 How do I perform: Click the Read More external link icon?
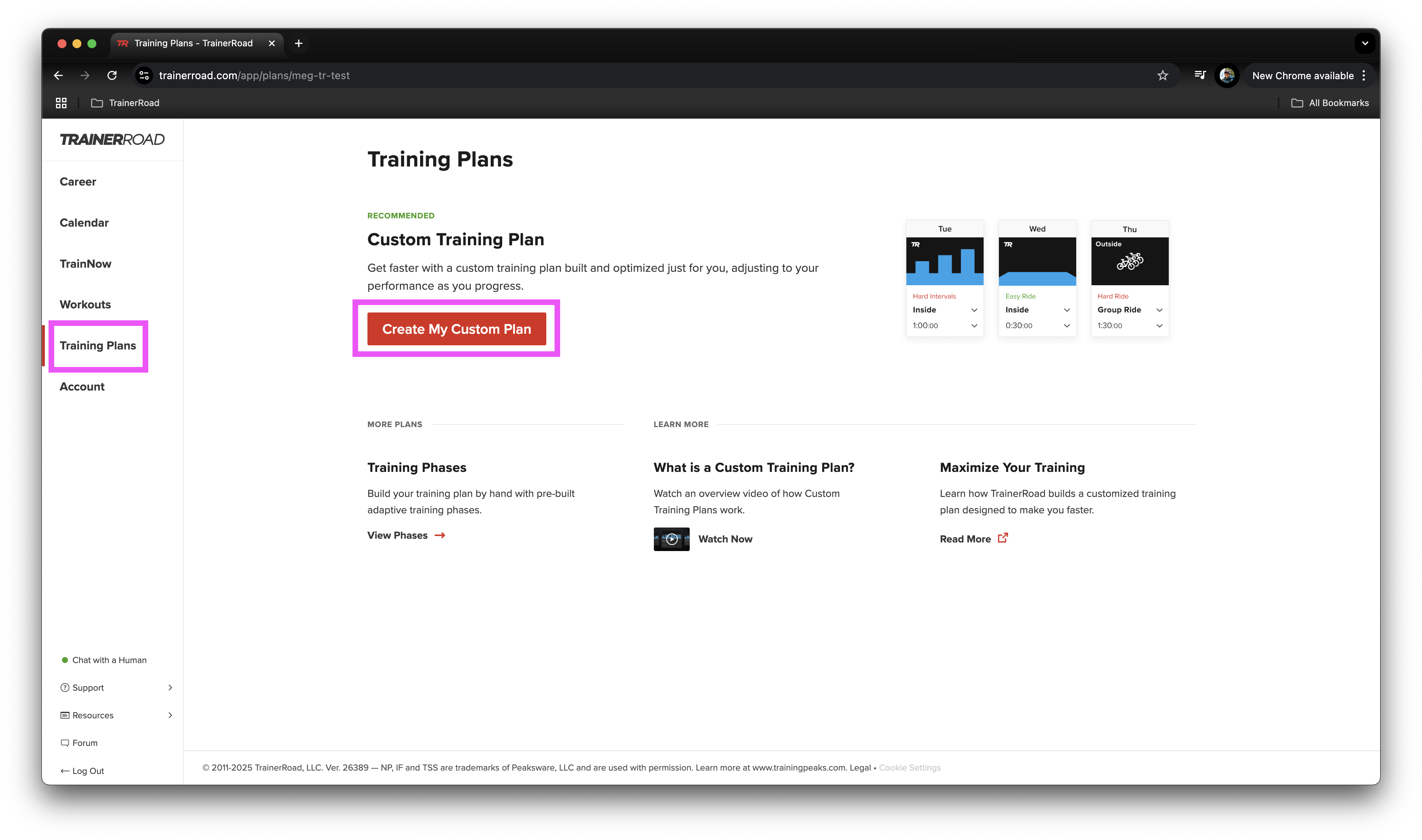click(x=1003, y=538)
